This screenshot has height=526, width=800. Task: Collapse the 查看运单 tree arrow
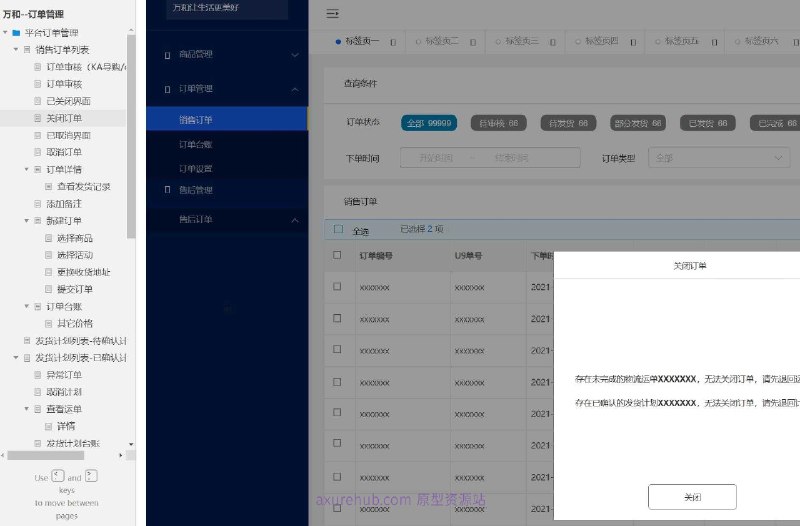point(27,409)
